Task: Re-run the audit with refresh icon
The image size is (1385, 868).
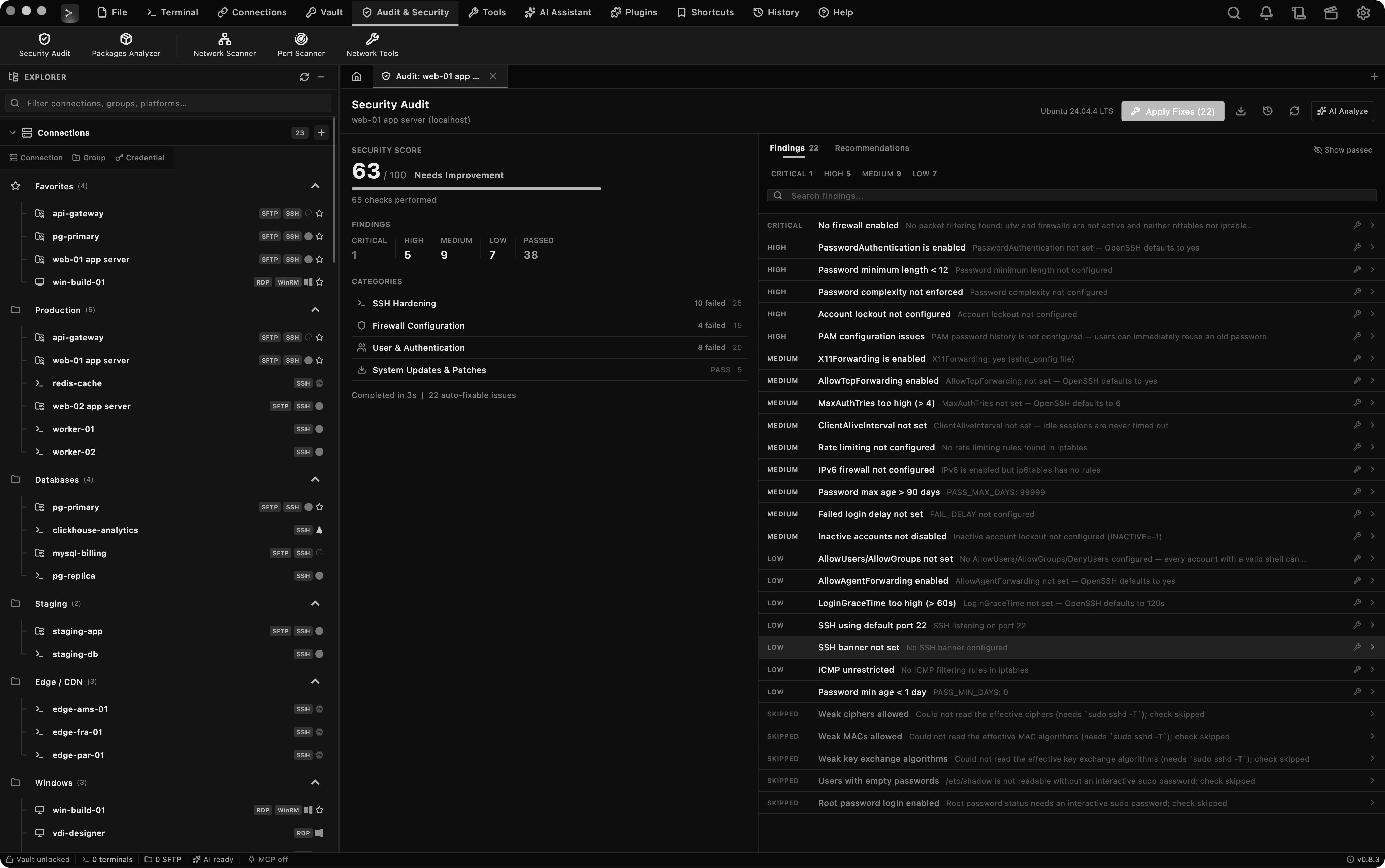Action: [x=1294, y=111]
